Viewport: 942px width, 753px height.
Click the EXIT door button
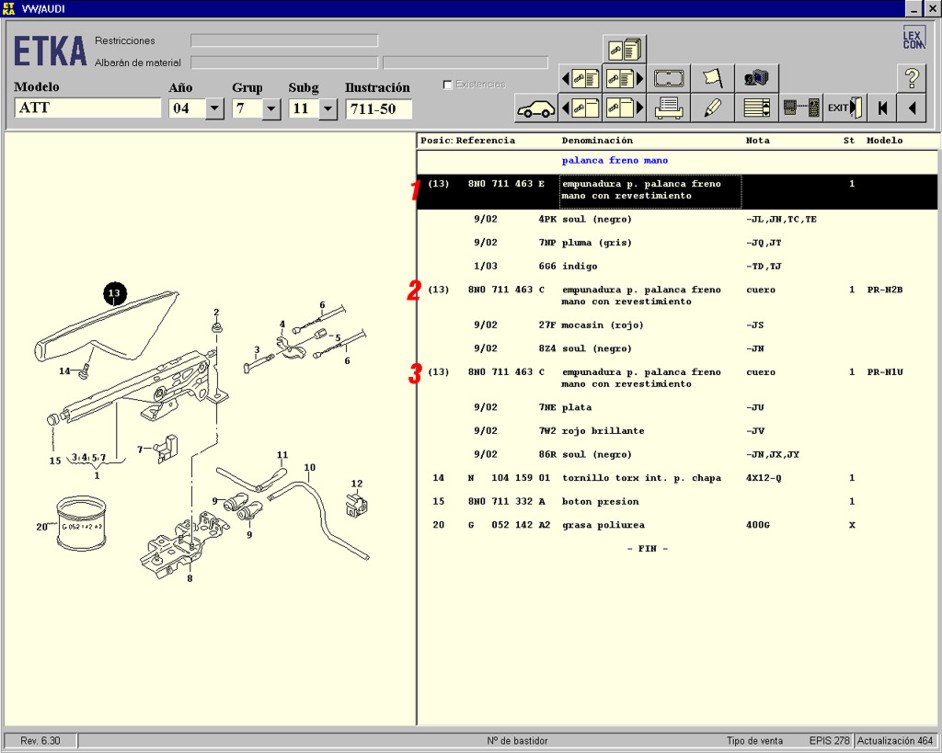point(845,108)
